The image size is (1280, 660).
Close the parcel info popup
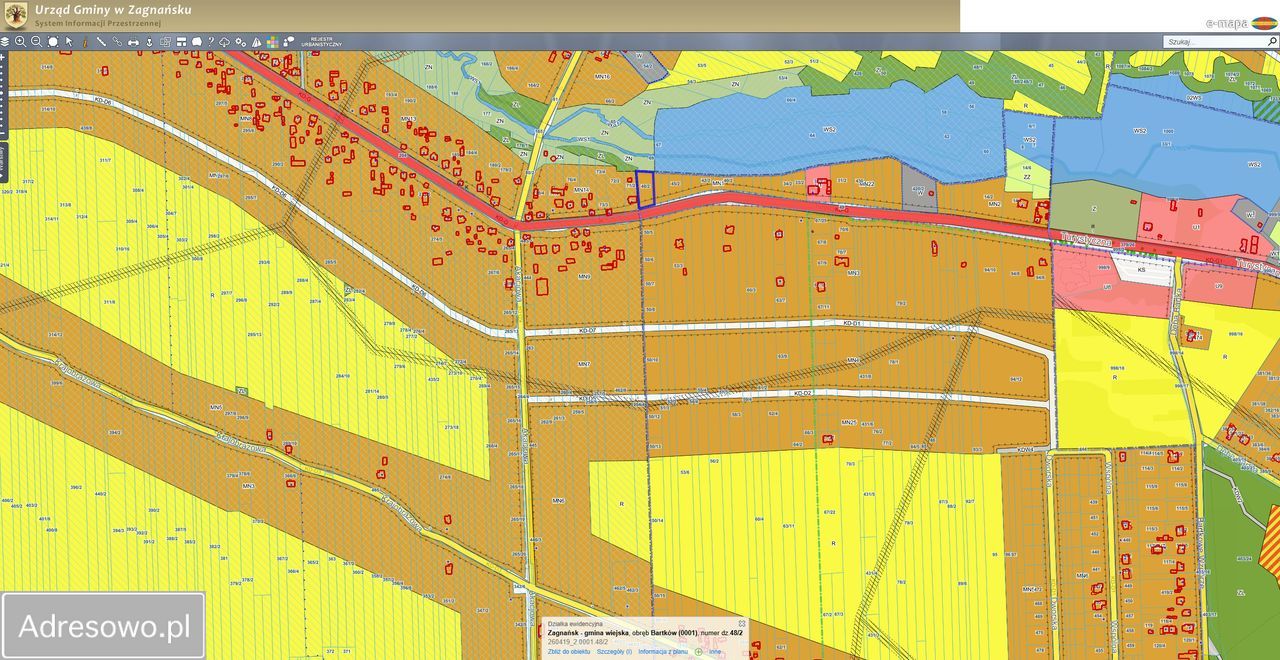742,623
